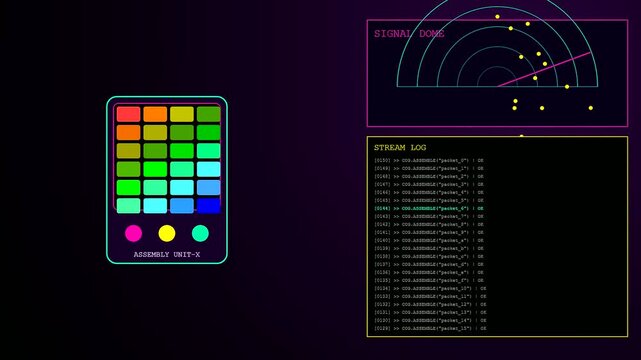Select the dark blue swatch in the grid
Image resolution: width=641 pixels, height=360 pixels.
208,206
